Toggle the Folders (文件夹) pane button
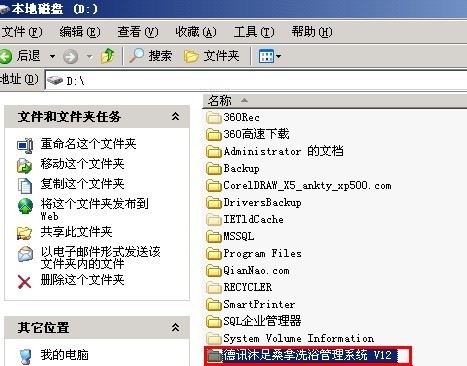 click(212, 56)
